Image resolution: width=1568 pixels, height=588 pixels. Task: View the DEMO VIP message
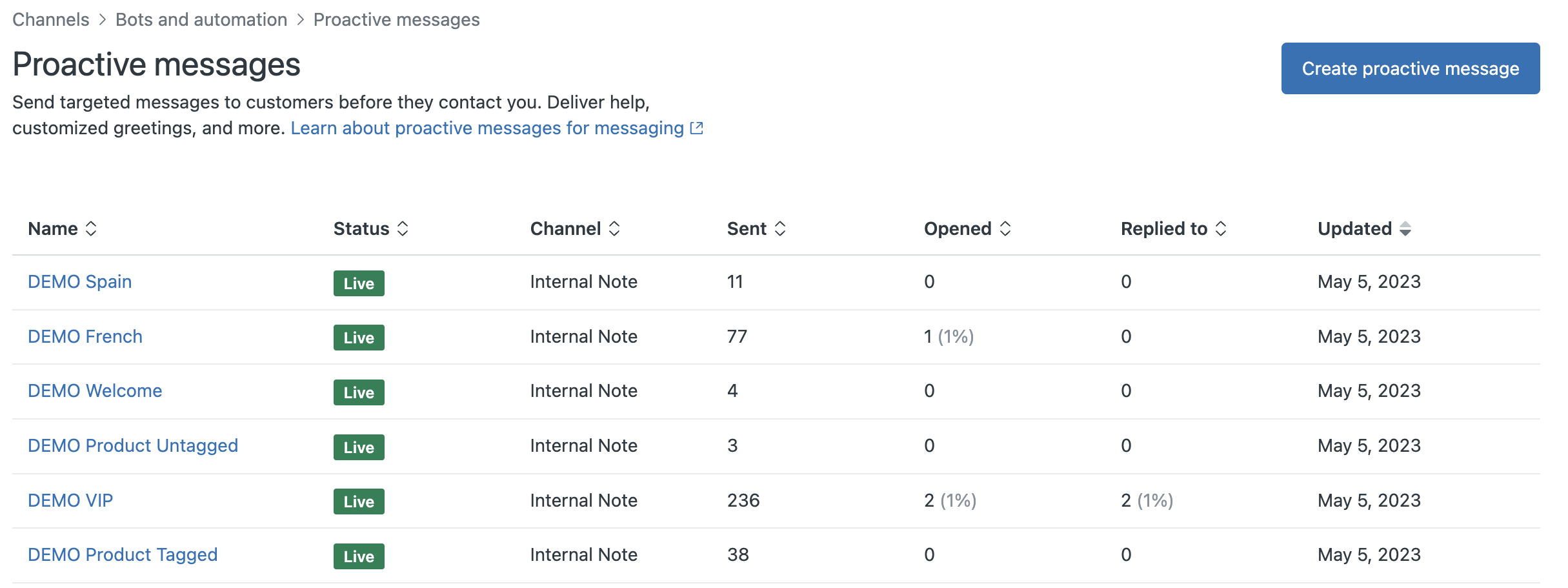click(x=70, y=500)
